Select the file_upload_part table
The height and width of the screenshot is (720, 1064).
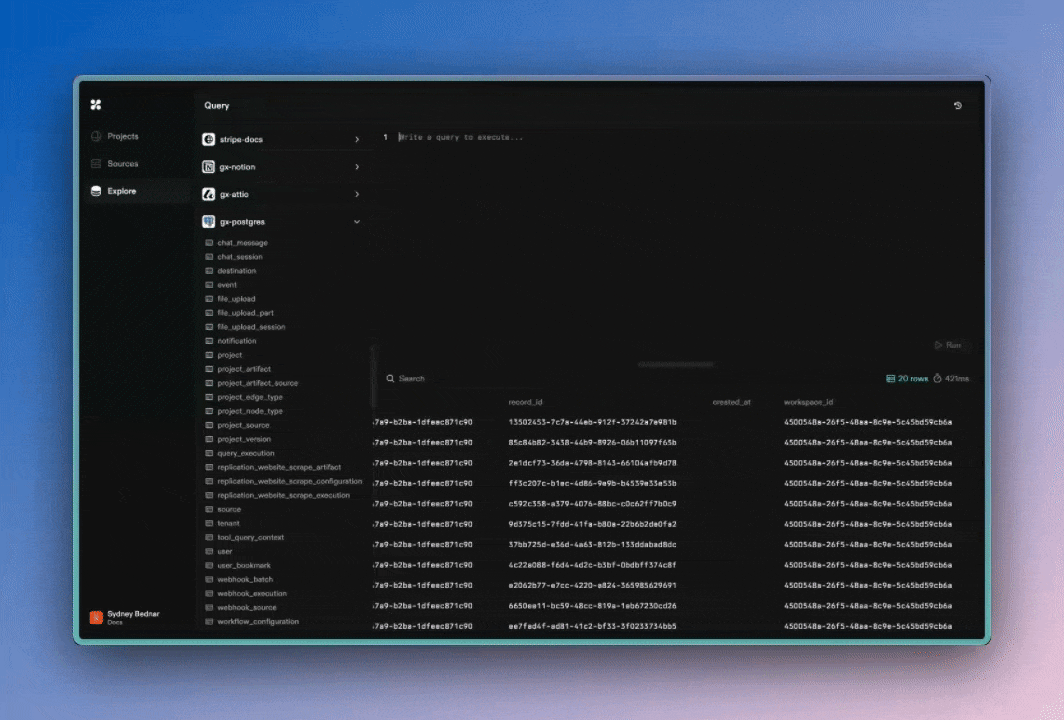(245, 313)
